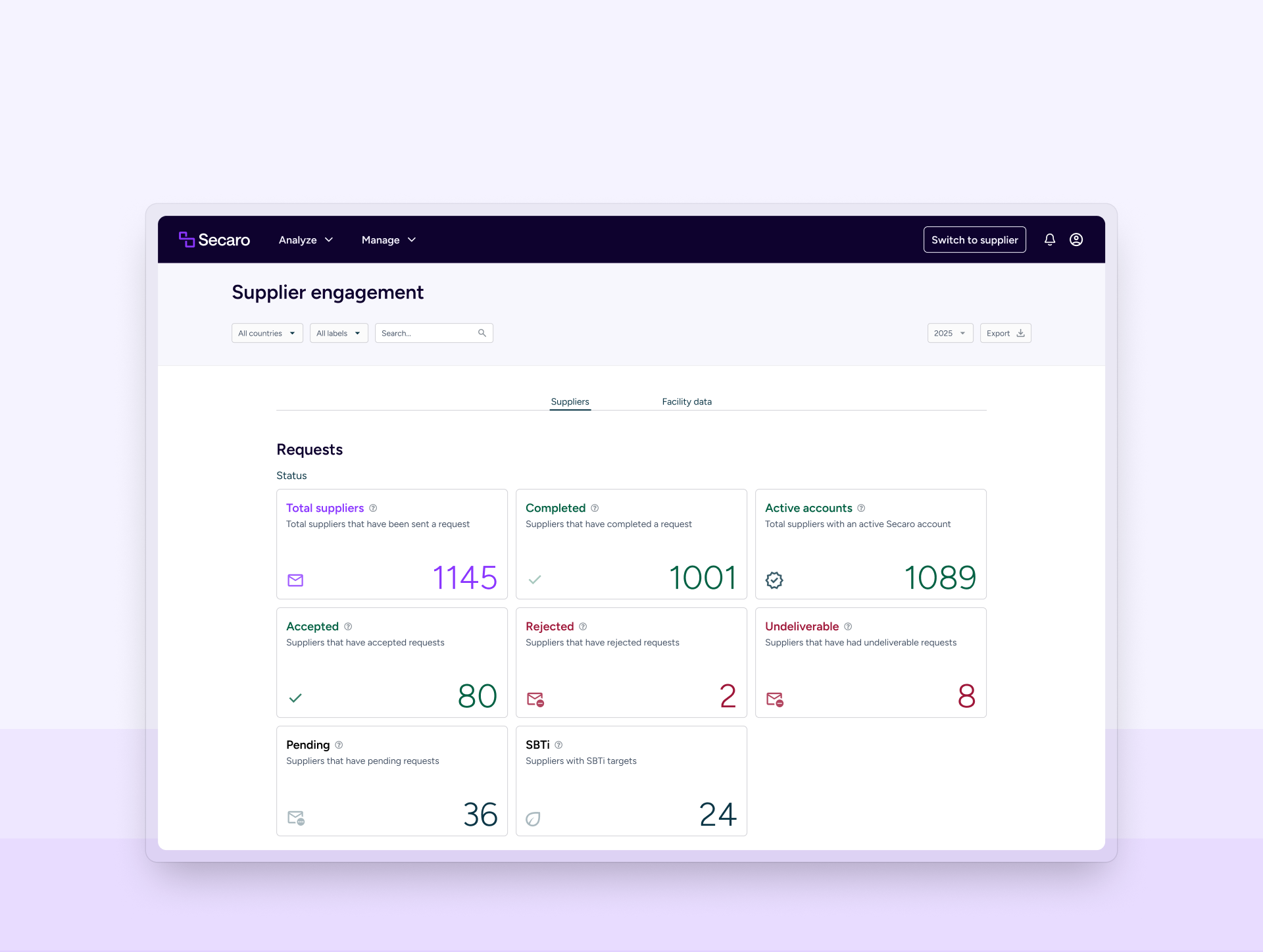Open the 2025 year selector
The height and width of the screenshot is (952, 1263).
950,333
